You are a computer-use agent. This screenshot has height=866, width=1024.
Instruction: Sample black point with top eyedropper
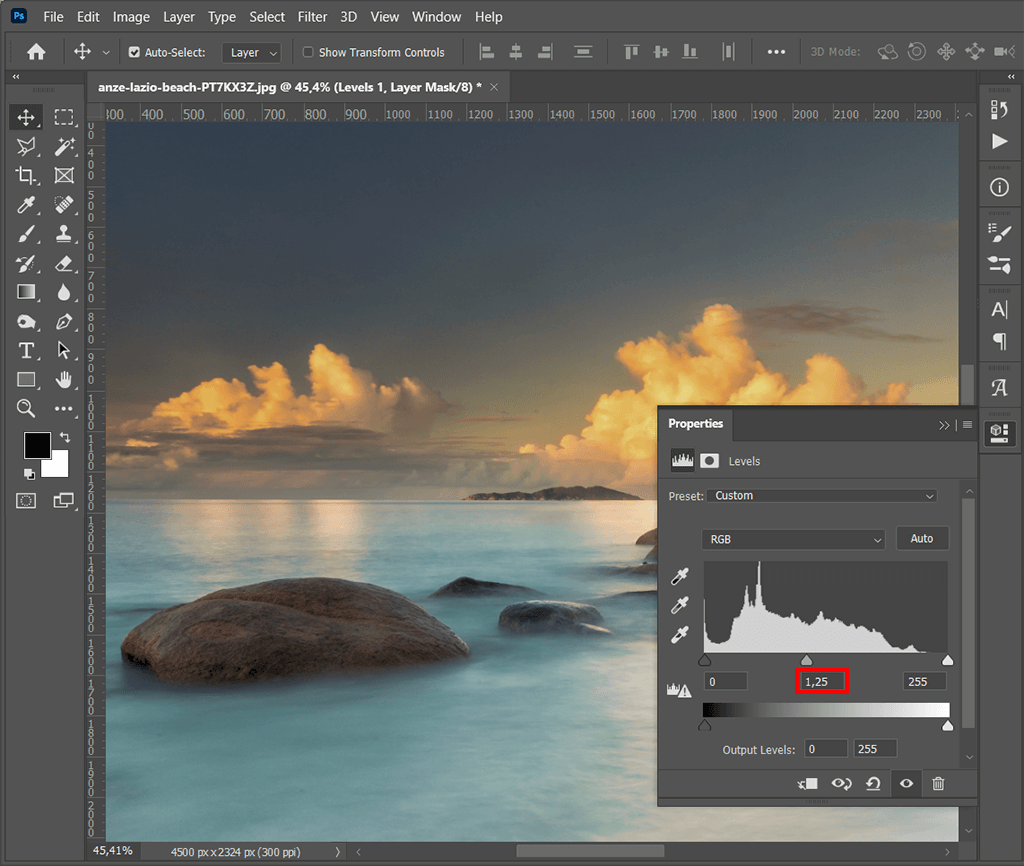pyautogui.click(x=680, y=577)
